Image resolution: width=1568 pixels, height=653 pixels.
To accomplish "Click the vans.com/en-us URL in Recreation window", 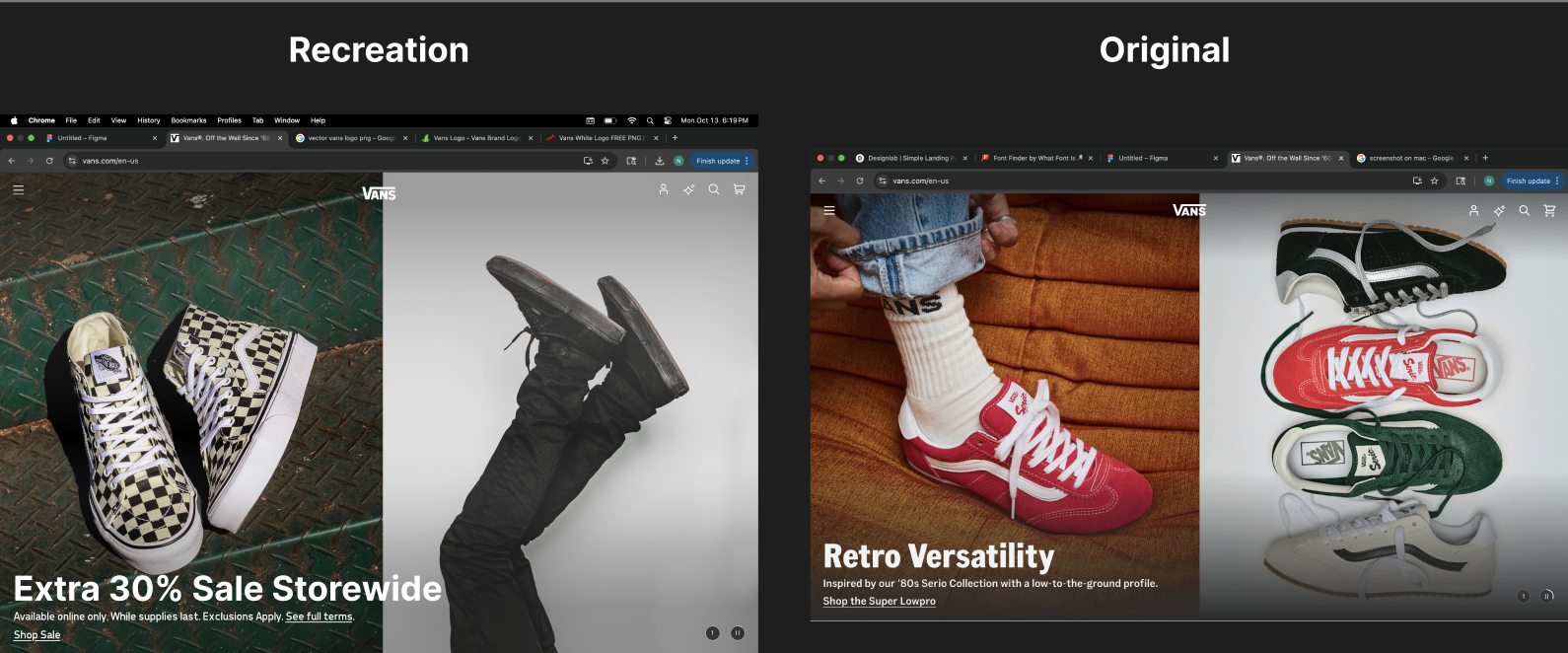I will tap(110, 161).
